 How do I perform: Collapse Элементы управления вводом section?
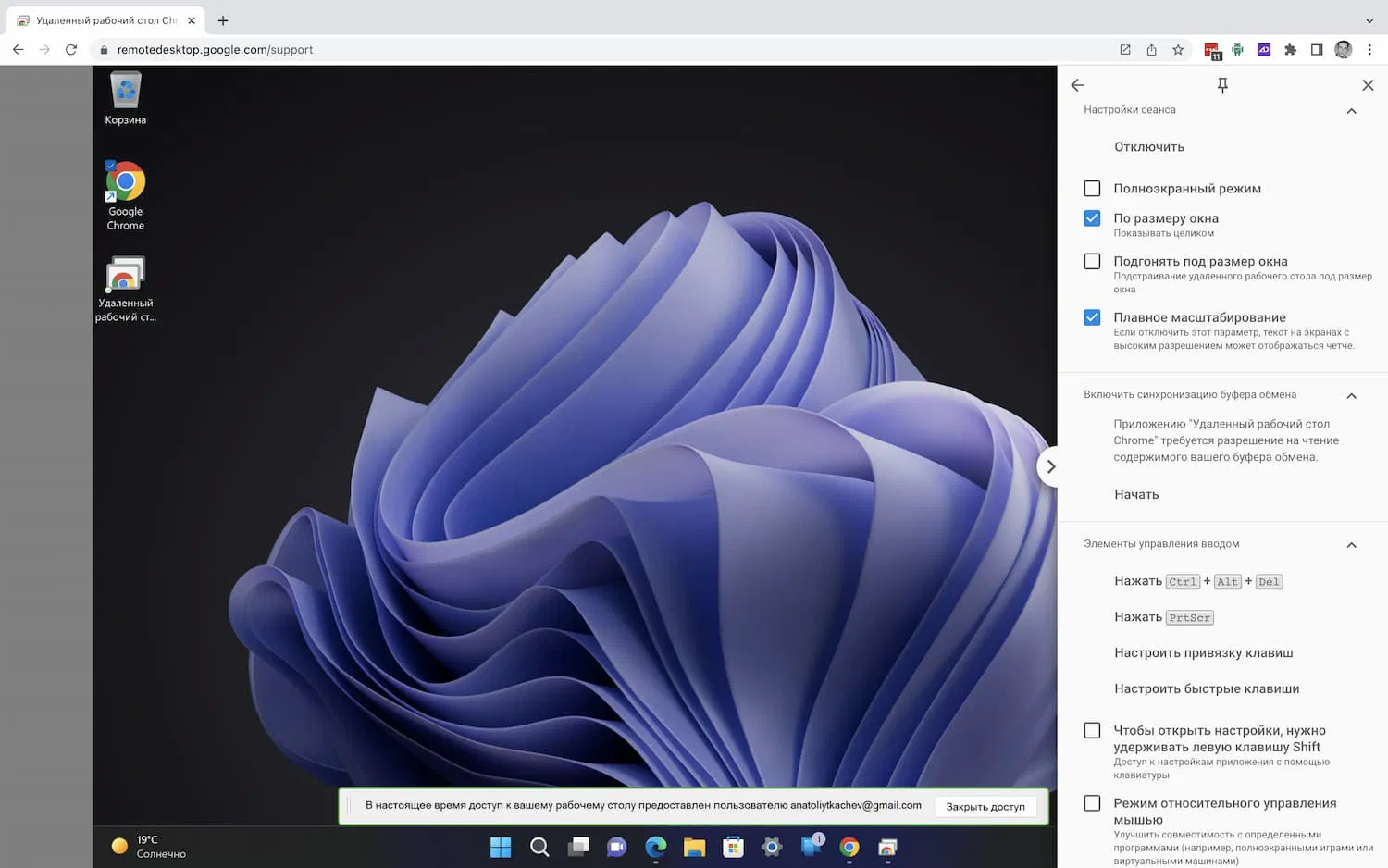click(1351, 544)
